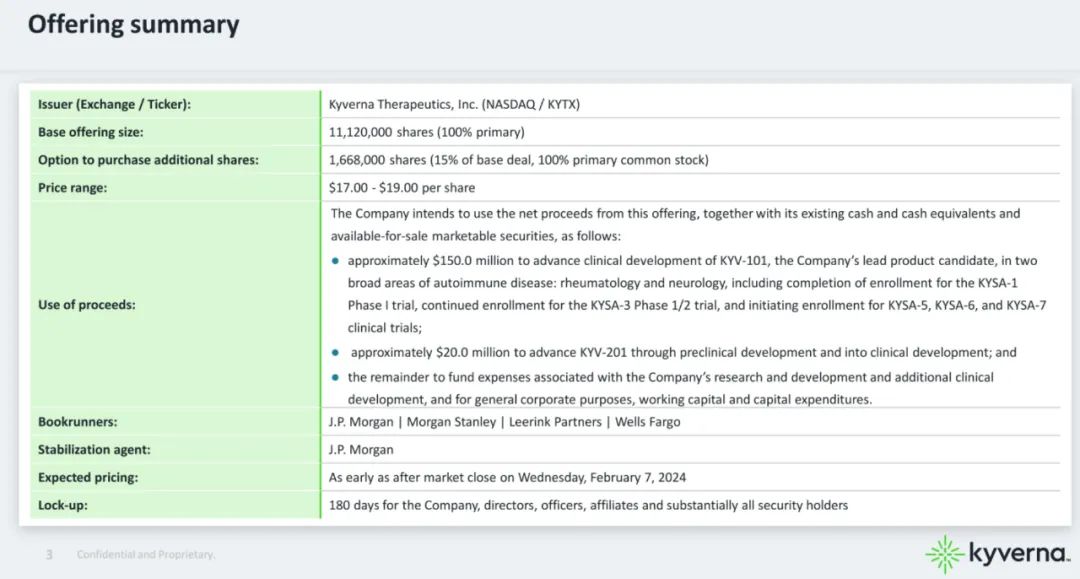
Task: Click the 'Issuer (Exchange / Ticker):' label
Action: tap(114, 104)
